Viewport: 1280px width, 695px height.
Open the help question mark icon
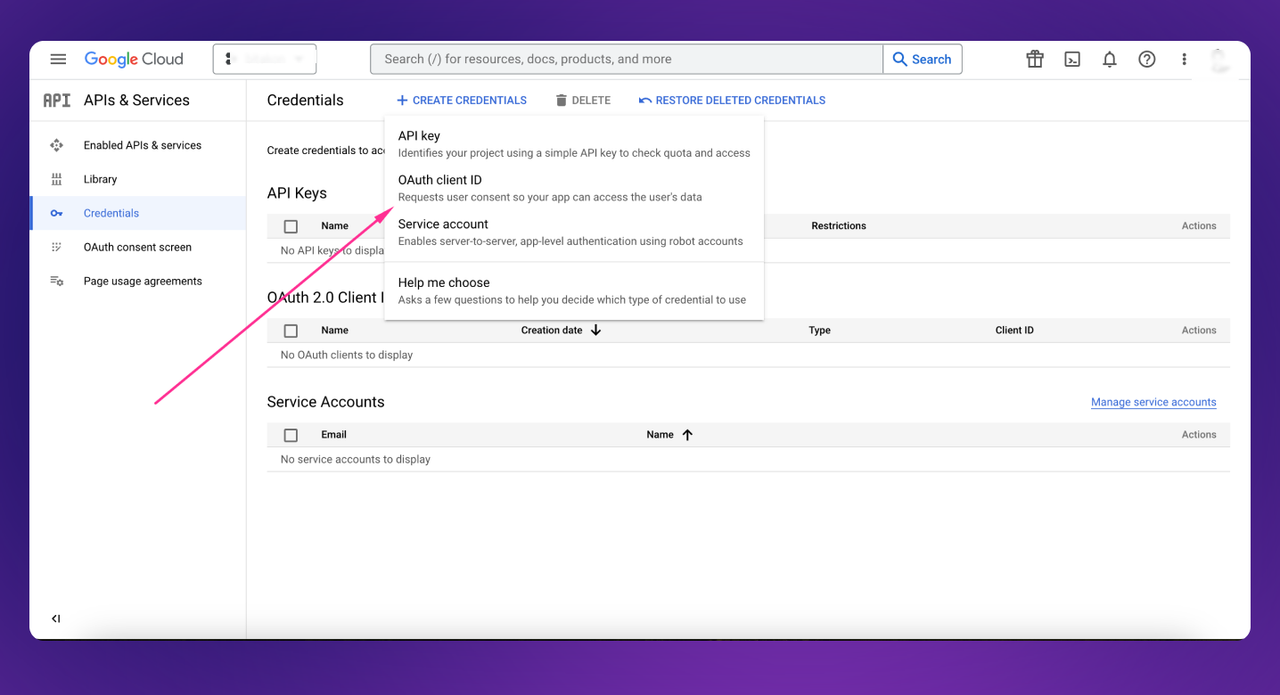[x=1147, y=59]
